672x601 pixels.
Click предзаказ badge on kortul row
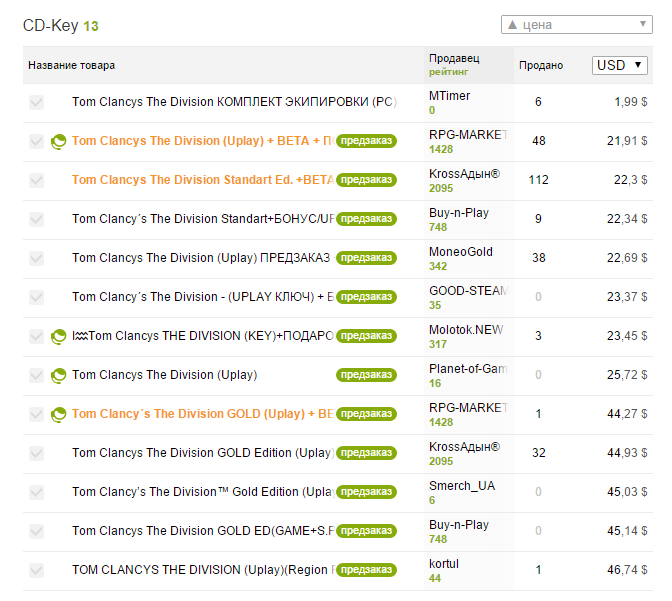pyautogui.click(x=366, y=570)
